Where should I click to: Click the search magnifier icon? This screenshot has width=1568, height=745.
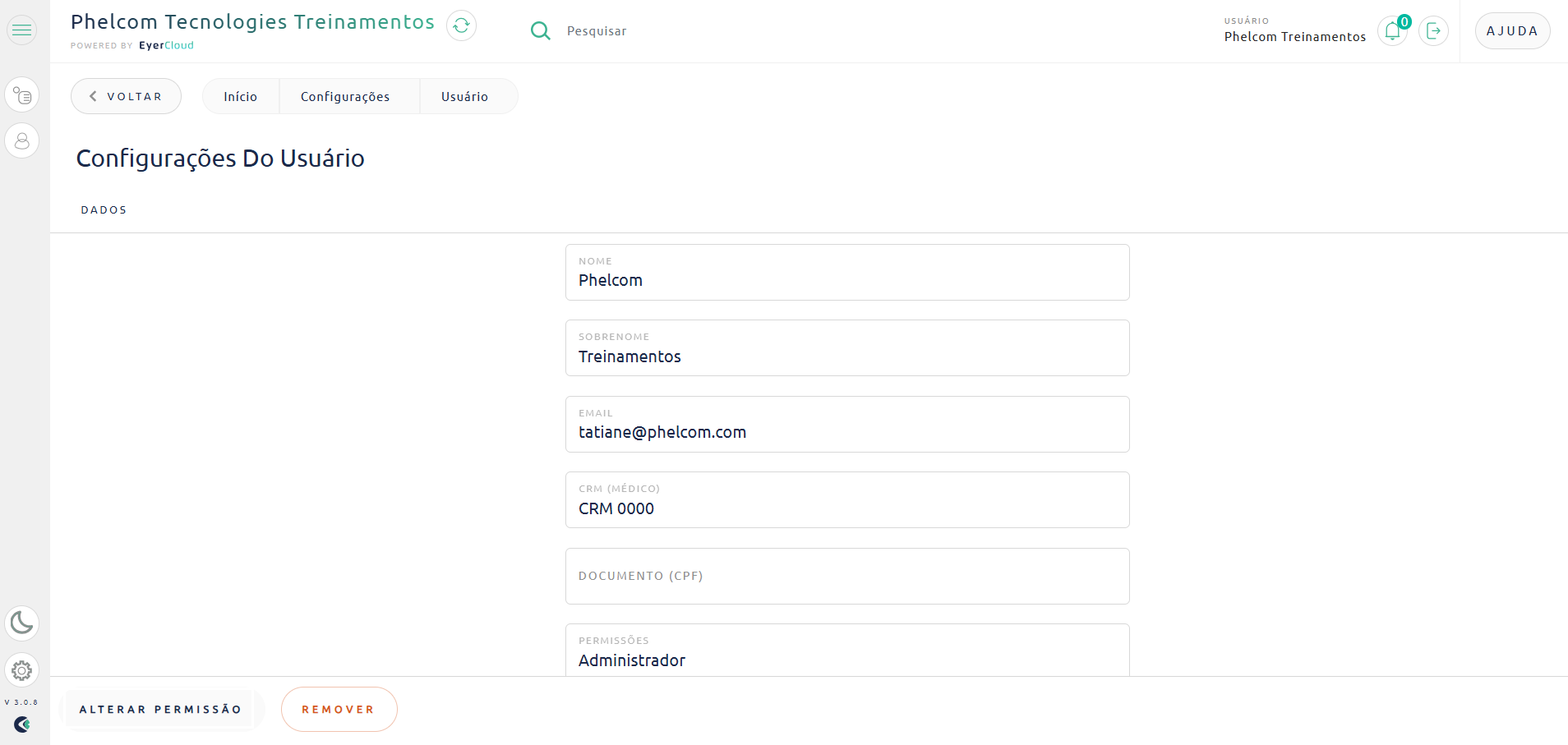(x=540, y=31)
